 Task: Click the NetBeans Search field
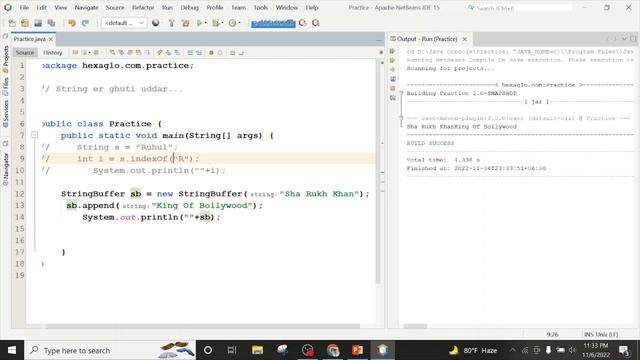coord(523,8)
